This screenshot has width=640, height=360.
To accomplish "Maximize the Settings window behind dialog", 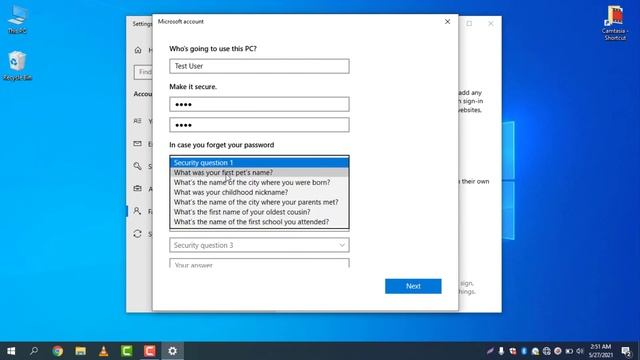I will (469, 24).
